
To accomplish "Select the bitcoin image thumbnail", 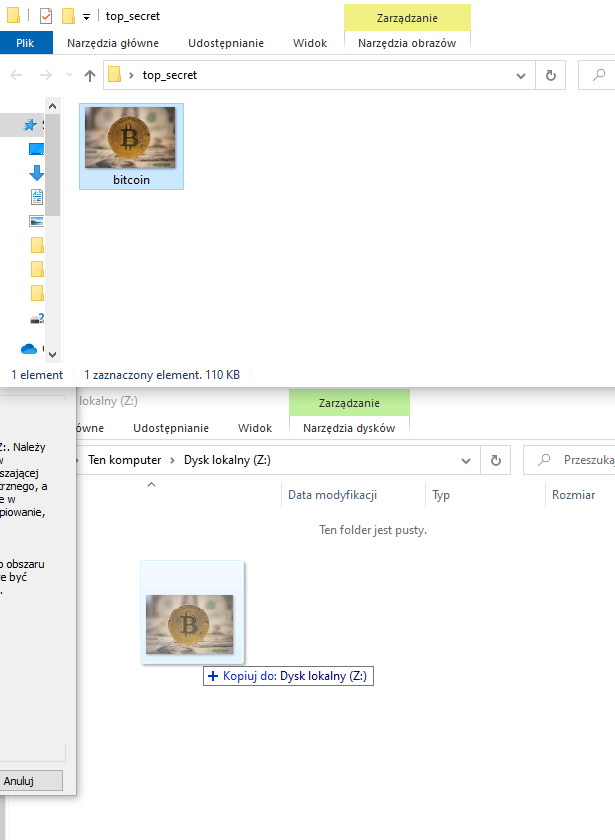I will (130, 137).
